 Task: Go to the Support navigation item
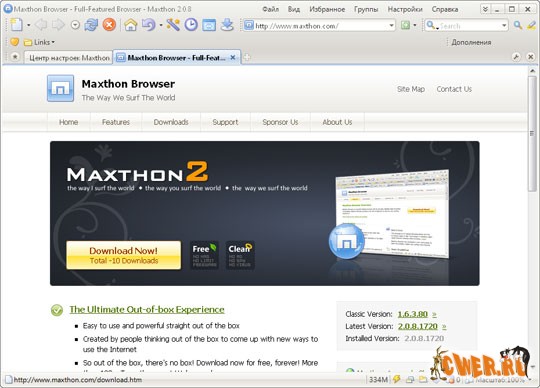point(225,122)
